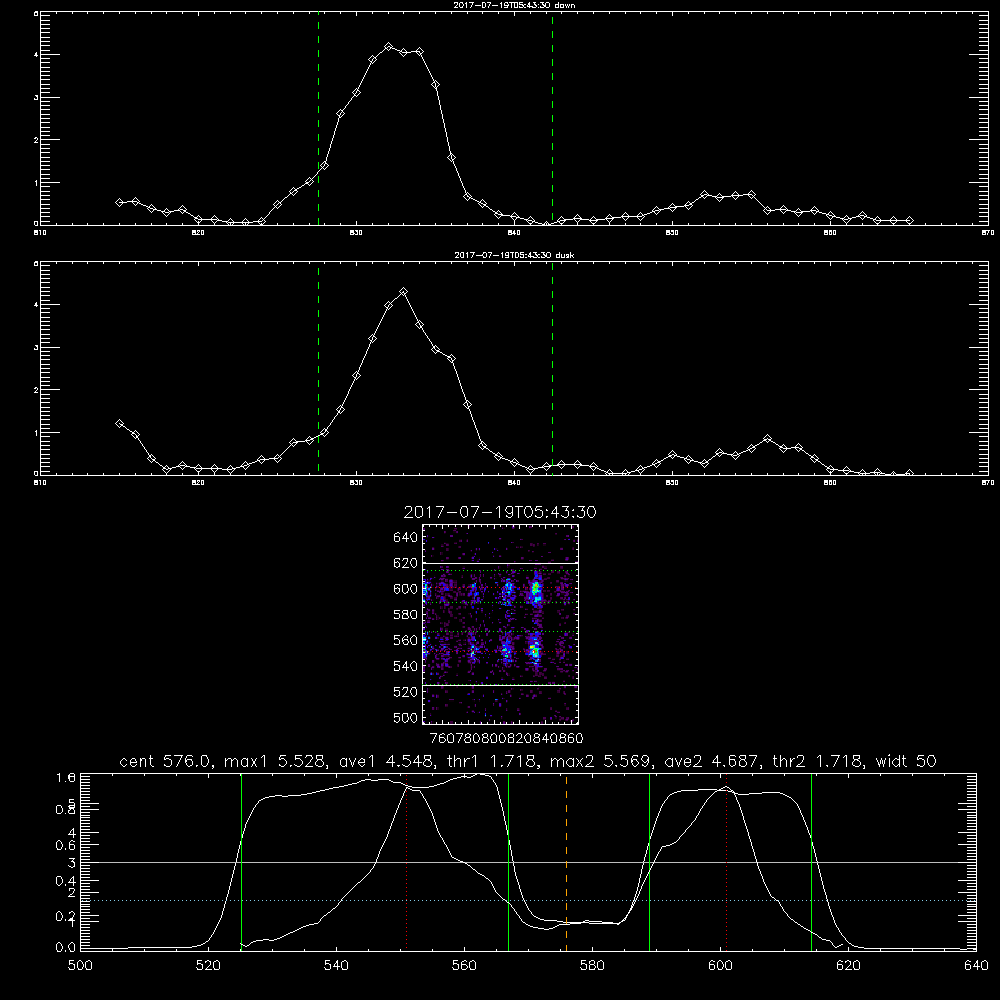Viewport: 1000px width, 1000px height.
Task: Click the green boundary line near 589
Action: 649,862
